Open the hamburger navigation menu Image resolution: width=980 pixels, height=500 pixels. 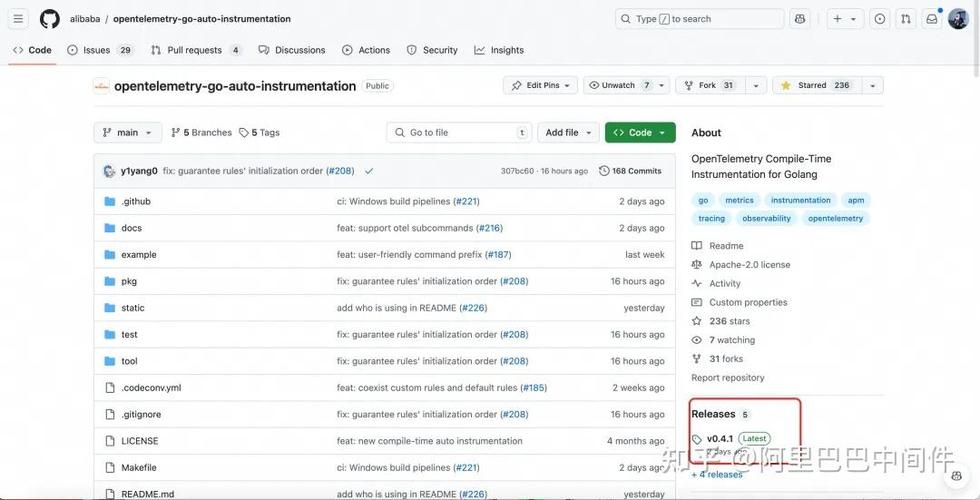pyautogui.click(x=18, y=19)
